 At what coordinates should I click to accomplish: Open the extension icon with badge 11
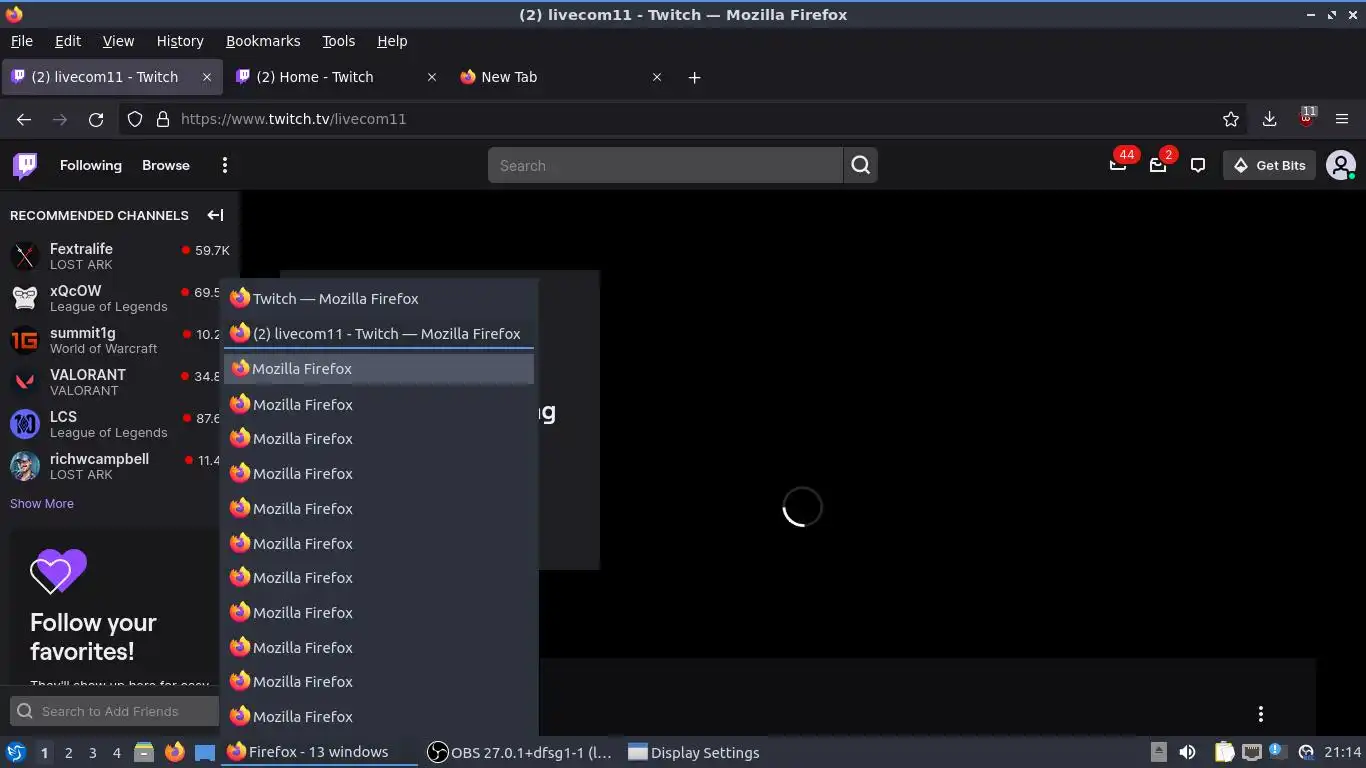[1306, 117]
